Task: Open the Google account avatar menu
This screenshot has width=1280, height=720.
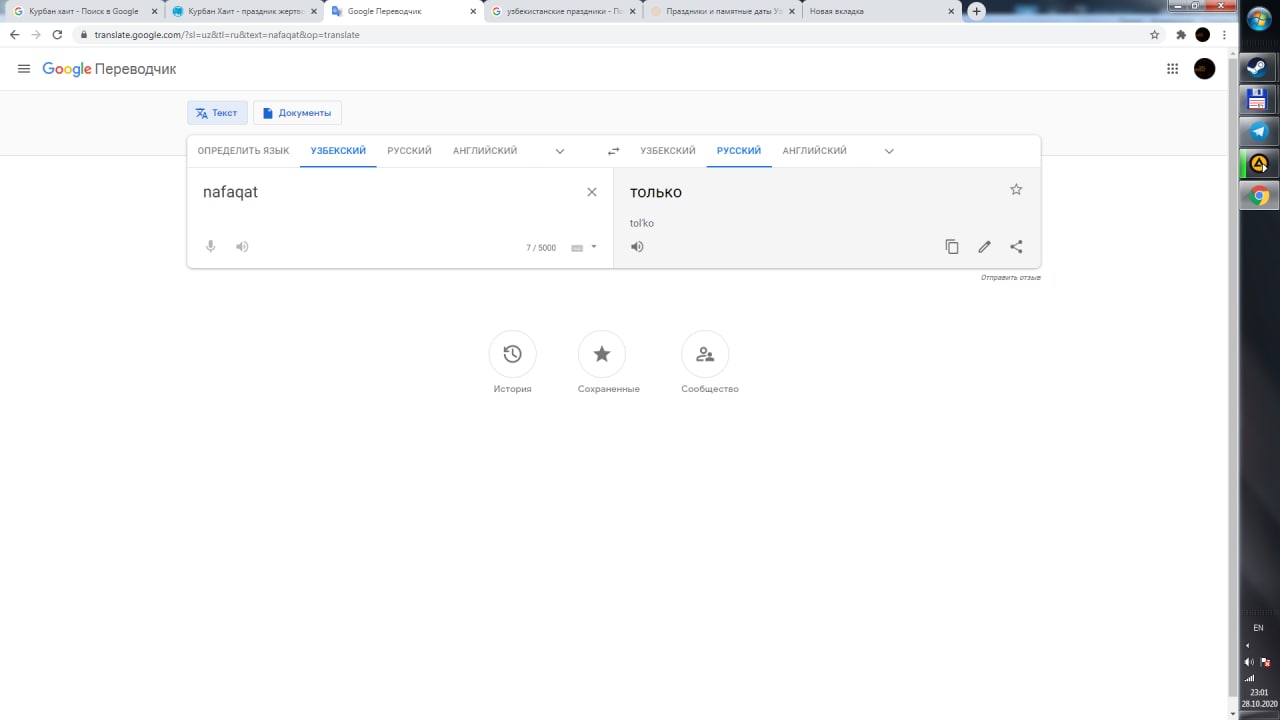Action: (x=1205, y=69)
